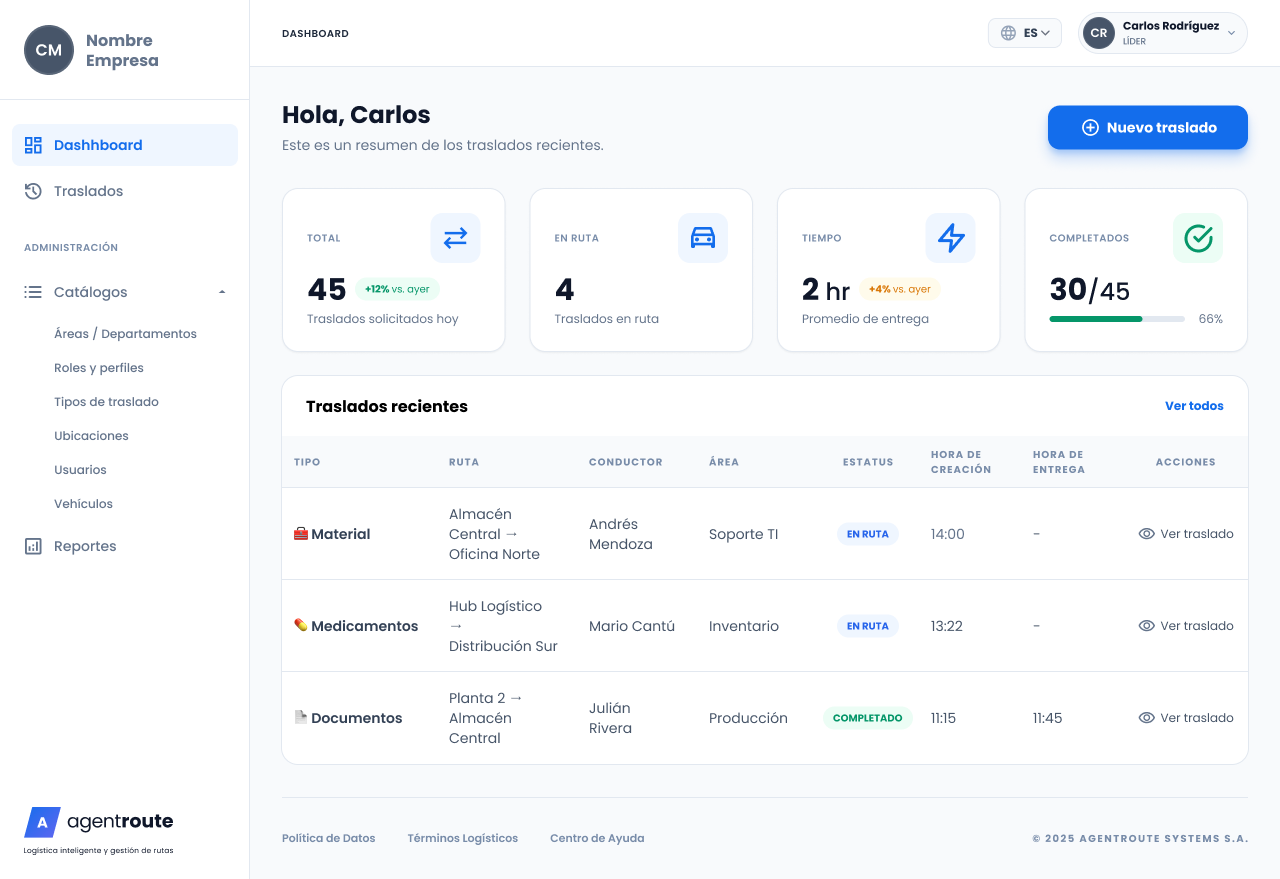Click the Reportes chart icon
1280x879 pixels.
(33, 546)
